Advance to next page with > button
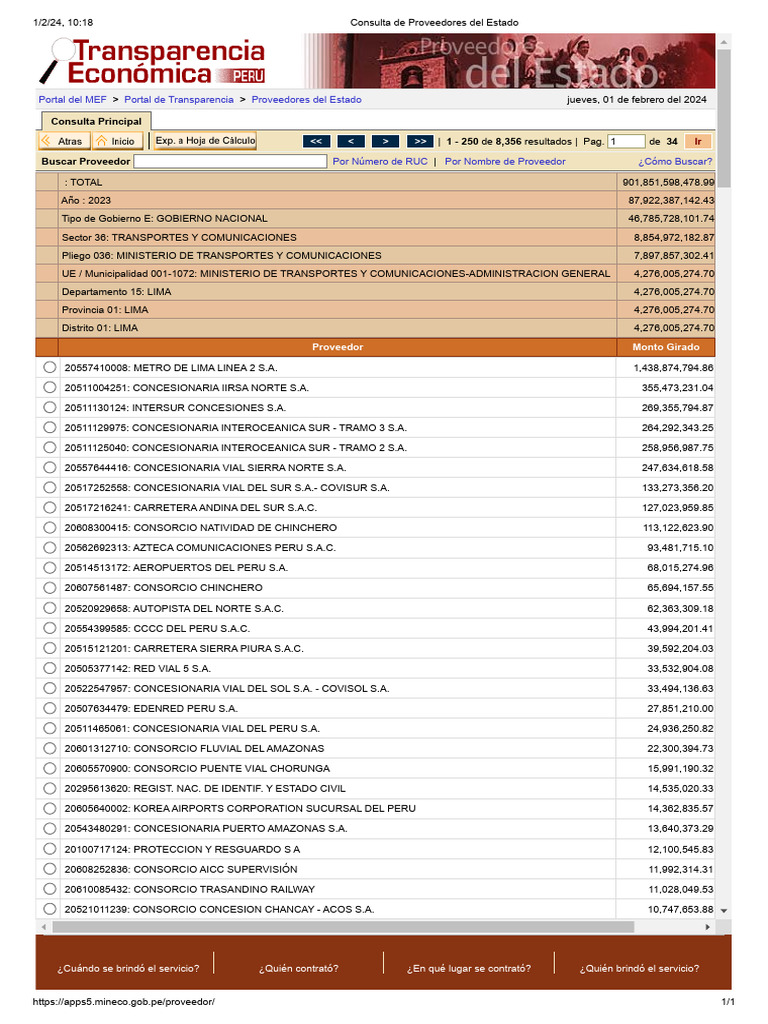The height and width of the screenshot is (1024, 768). [385, 141]
